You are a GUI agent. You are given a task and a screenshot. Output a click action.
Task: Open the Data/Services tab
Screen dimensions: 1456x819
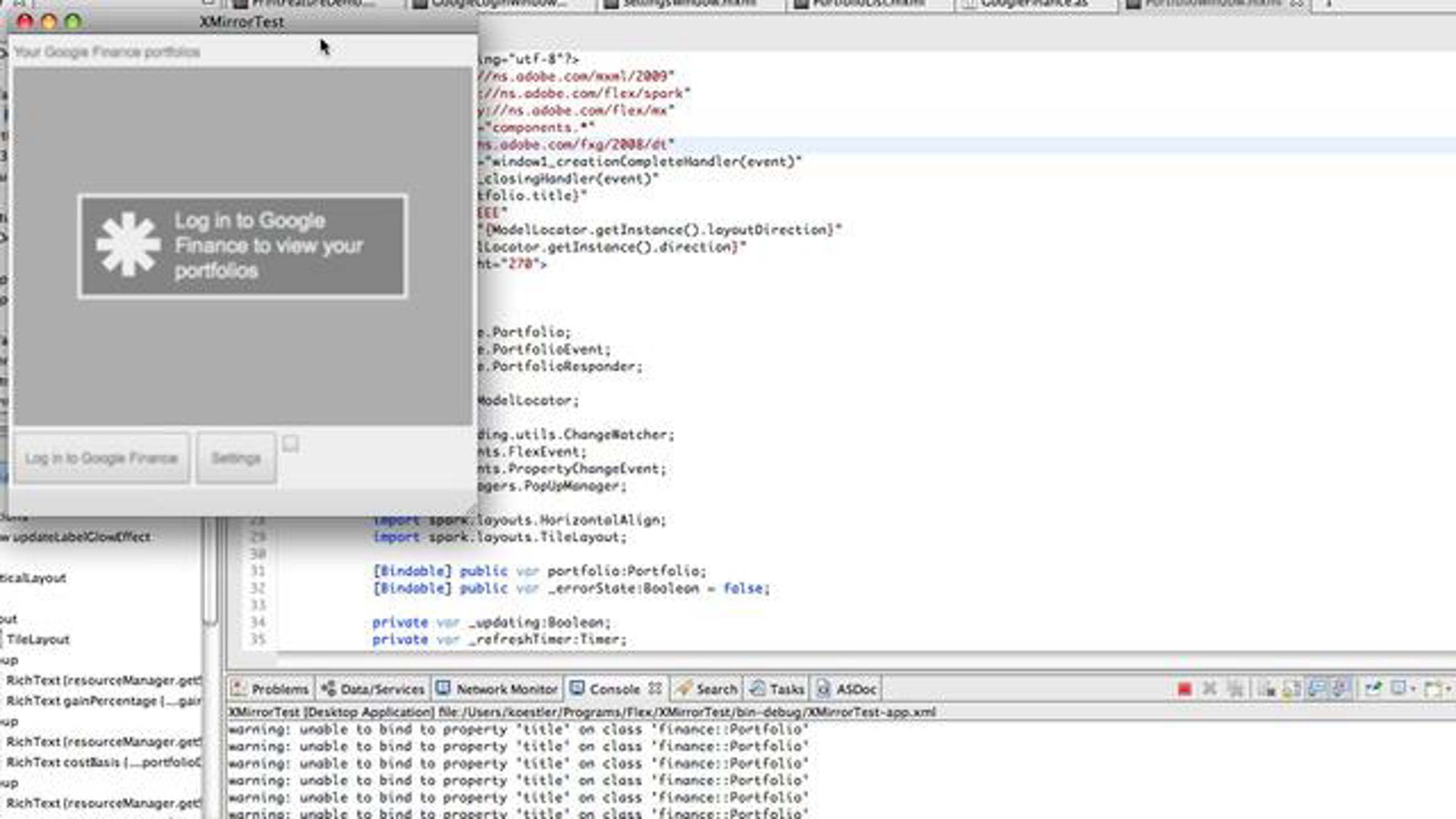(x=374, y=689)
